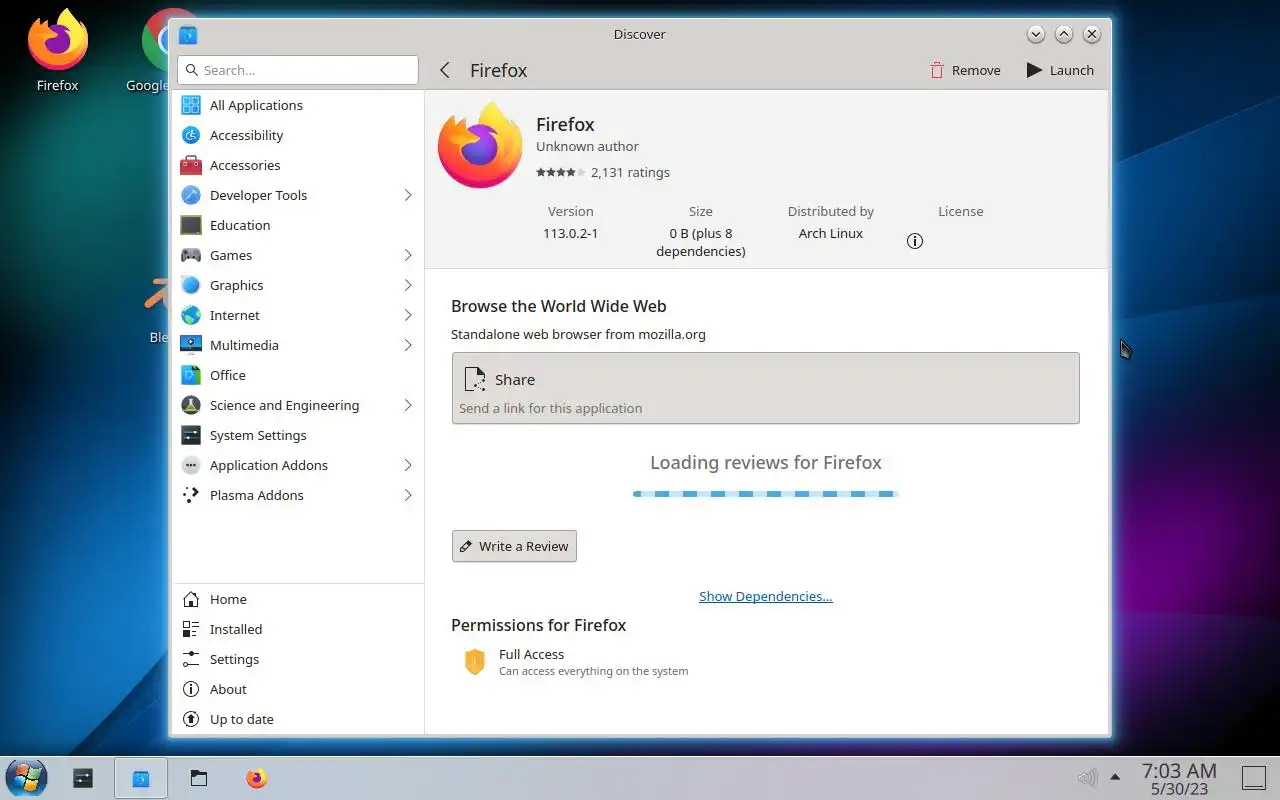Open the file manager from the taskbar
Image resolution: width=1280 pixels, height=800 pixels.
coord(199,778)
